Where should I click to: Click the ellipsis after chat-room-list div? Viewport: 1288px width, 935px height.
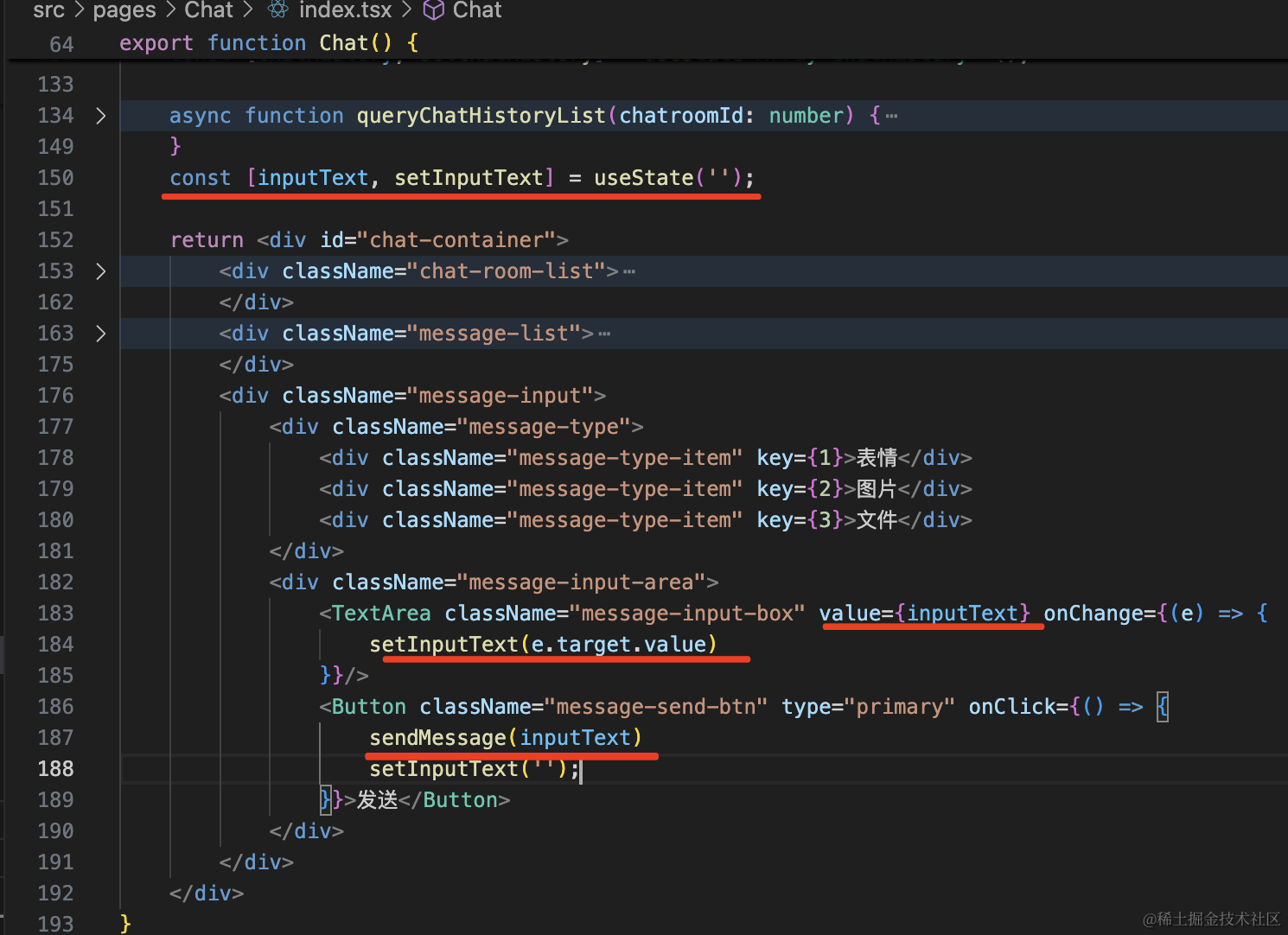(x=629, y=271)
